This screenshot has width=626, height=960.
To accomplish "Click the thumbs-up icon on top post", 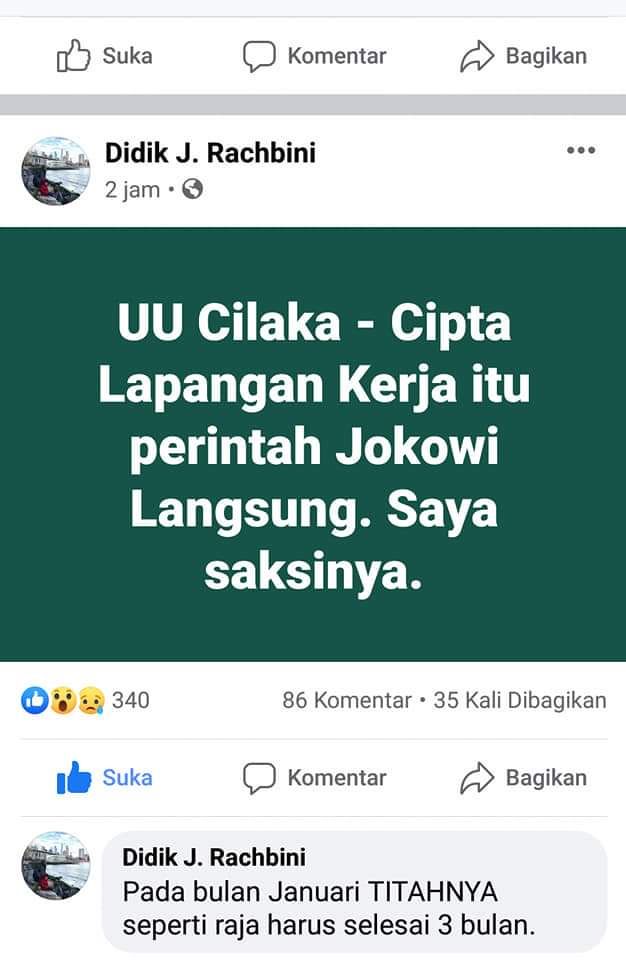I will coord(74,56).
